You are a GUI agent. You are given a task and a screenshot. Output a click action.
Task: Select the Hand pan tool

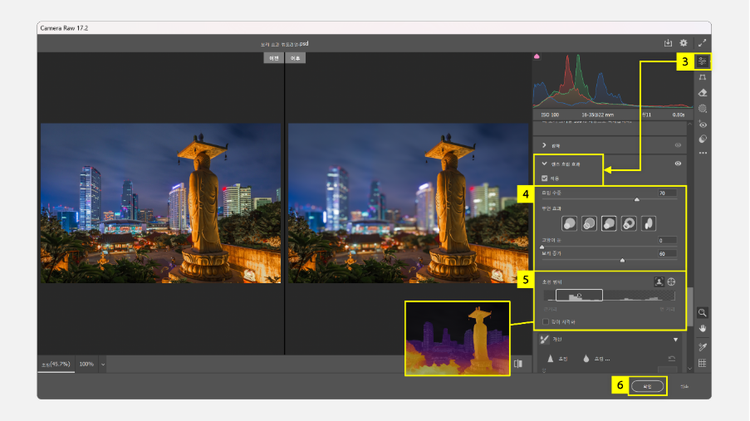[x=702, y=328]
